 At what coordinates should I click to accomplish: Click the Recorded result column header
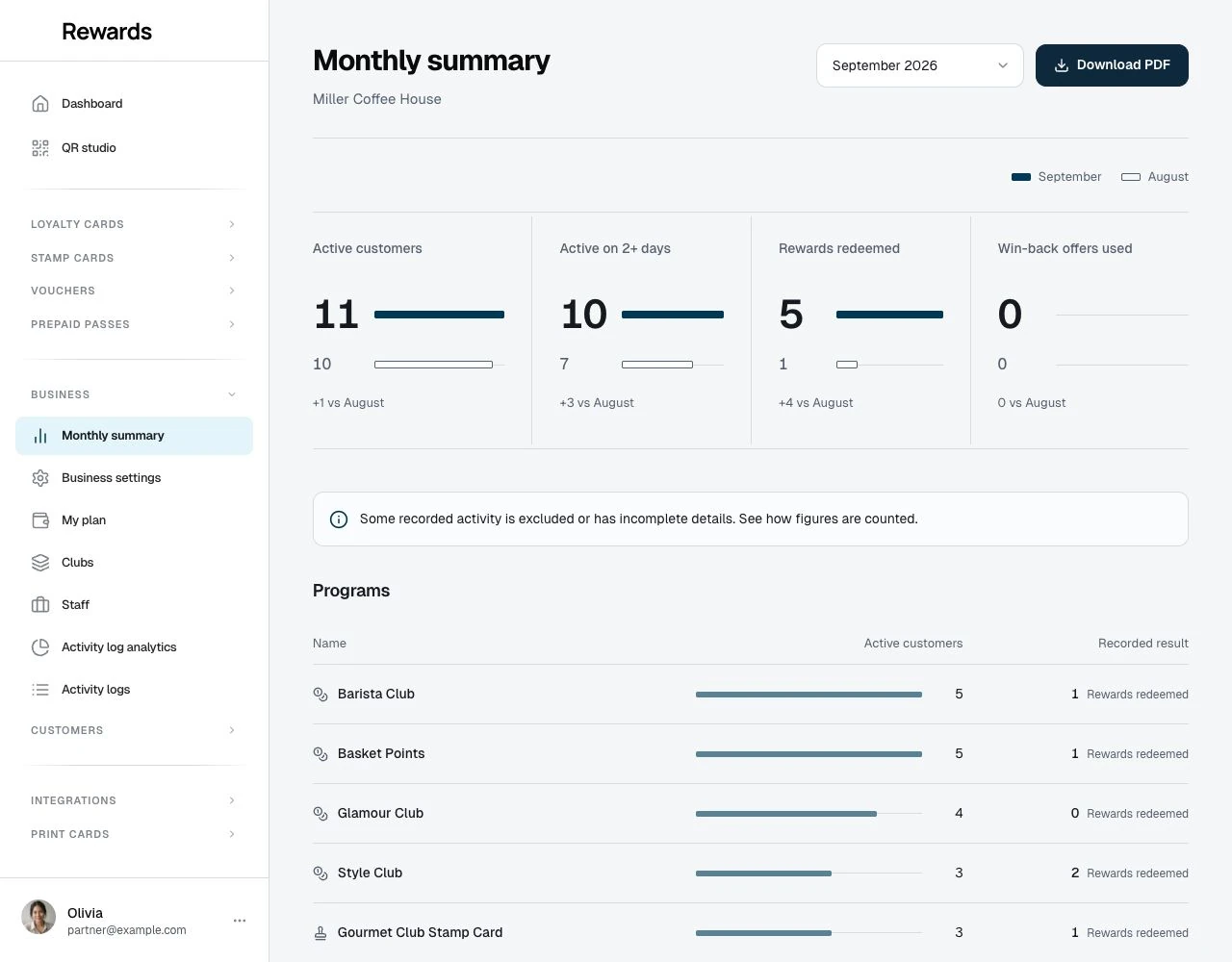click(x=1143, y=644)
